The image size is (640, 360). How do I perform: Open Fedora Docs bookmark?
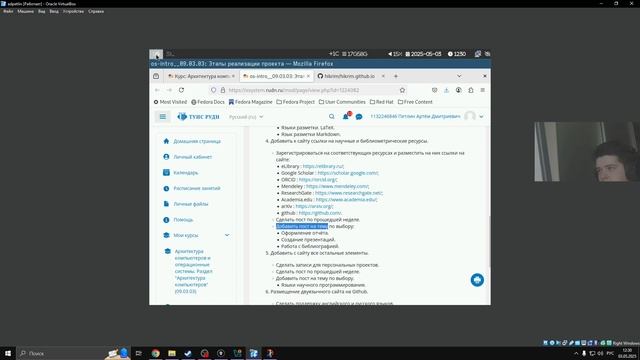pyautogui.click(x=208, y=102)
